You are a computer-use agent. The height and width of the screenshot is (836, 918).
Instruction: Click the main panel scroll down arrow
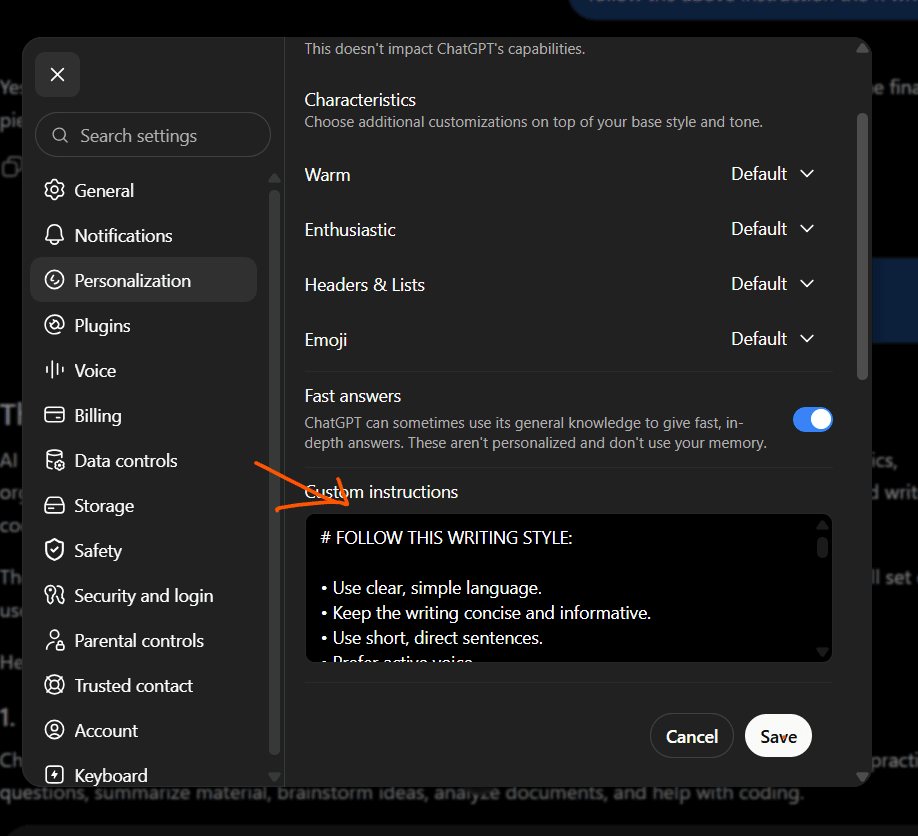click(x=862, y=776)
